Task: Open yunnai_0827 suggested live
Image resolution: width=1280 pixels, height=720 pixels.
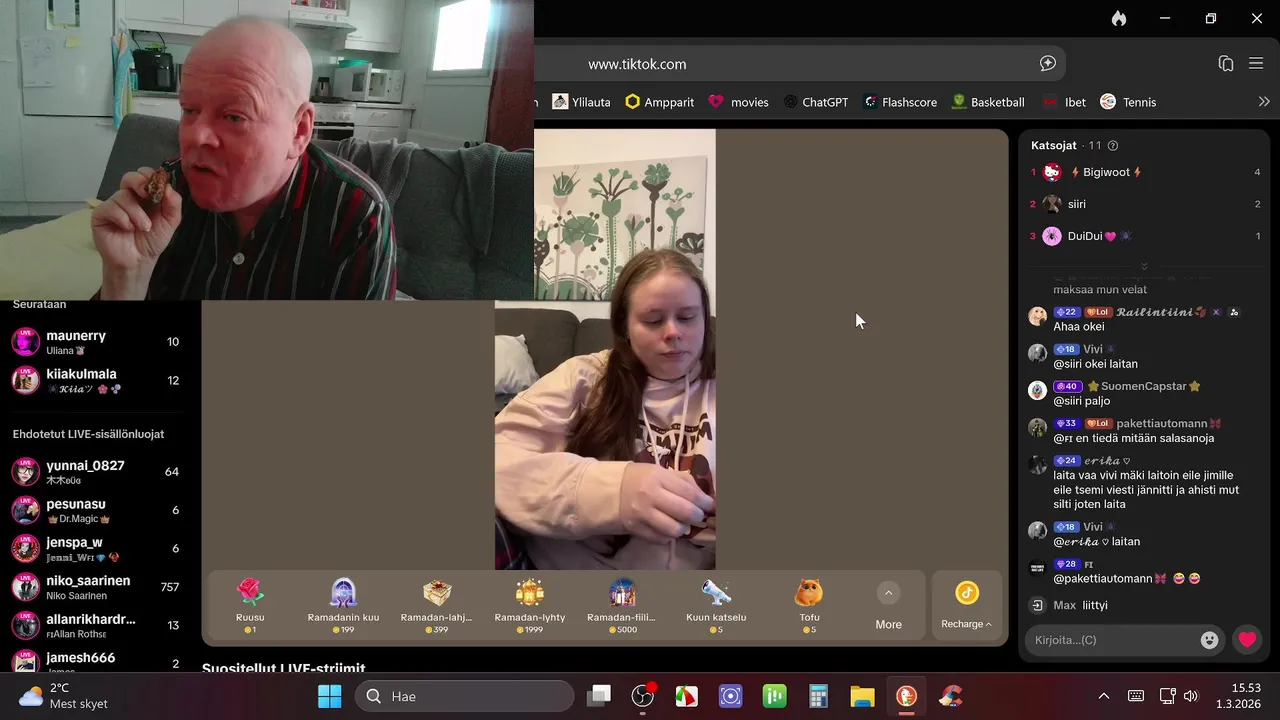Action: (96, 472)
